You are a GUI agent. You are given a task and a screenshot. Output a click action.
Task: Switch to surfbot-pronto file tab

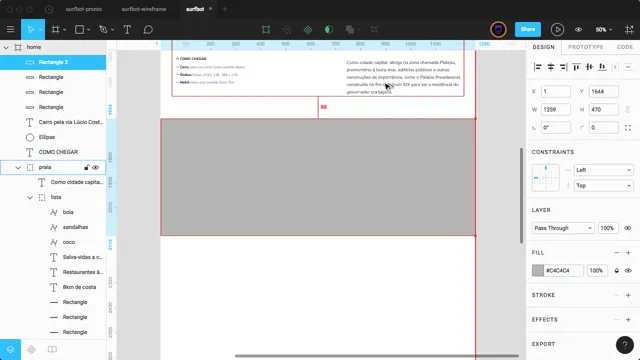point(84,9)
